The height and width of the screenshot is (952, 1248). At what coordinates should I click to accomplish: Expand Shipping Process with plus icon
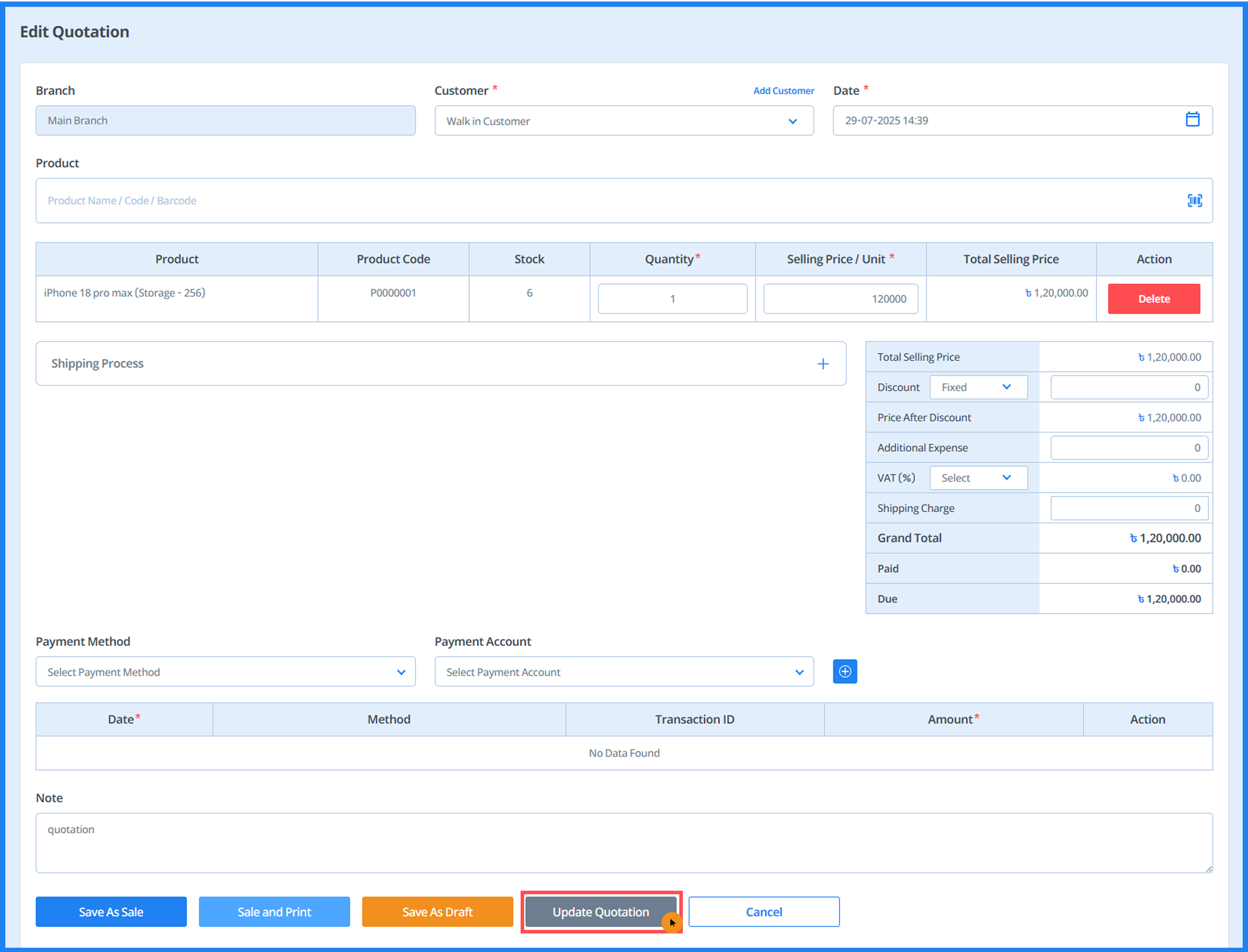822,364
